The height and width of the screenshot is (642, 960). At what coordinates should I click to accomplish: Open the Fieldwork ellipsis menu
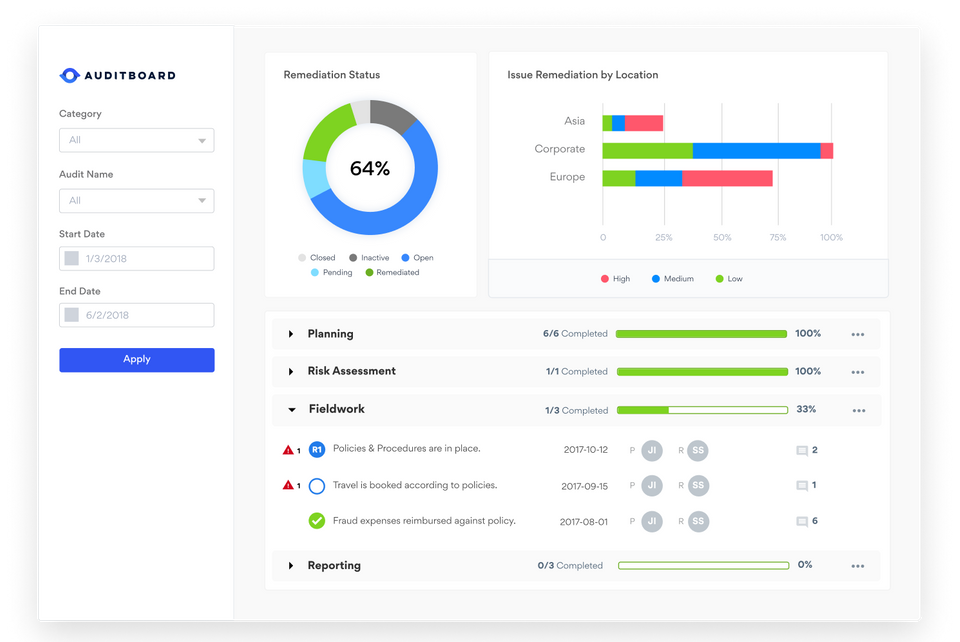pyautogui.click(x=857, y=409)
